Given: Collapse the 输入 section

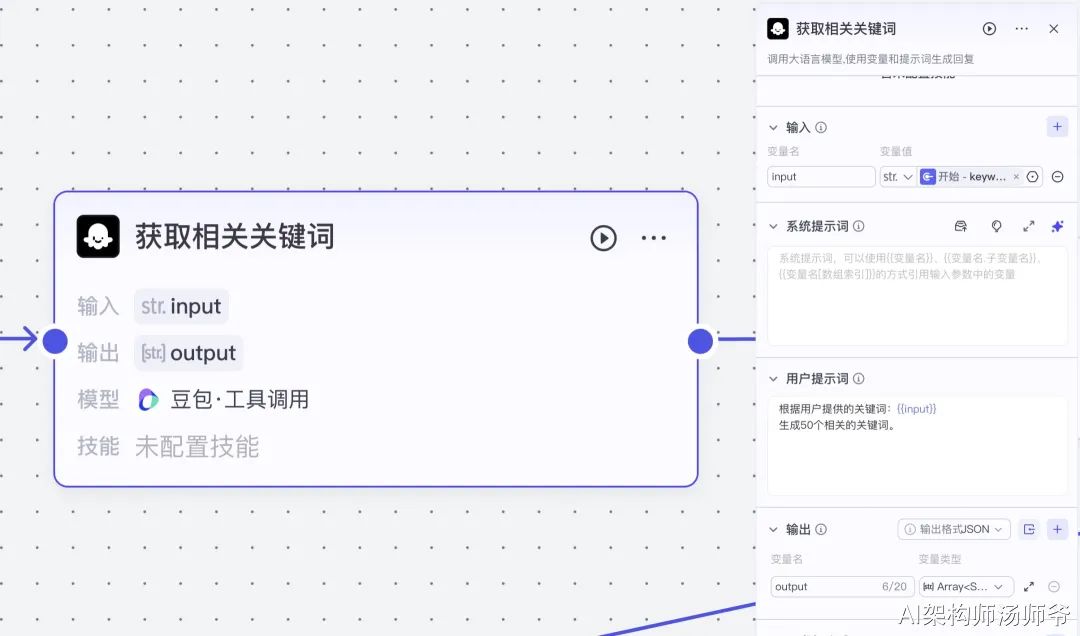Looking at the screenshot, I should click(773, 127).
